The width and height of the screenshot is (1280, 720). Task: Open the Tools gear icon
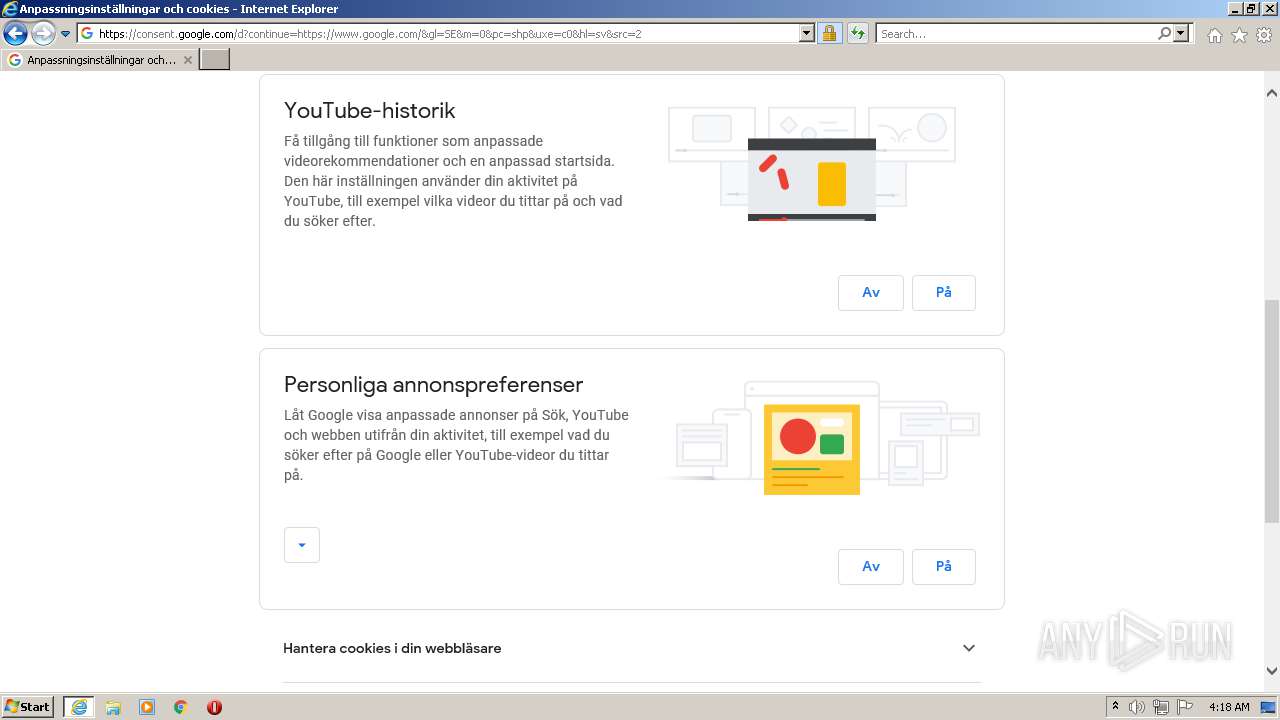pyautogui.click(x=1264, y=35)
